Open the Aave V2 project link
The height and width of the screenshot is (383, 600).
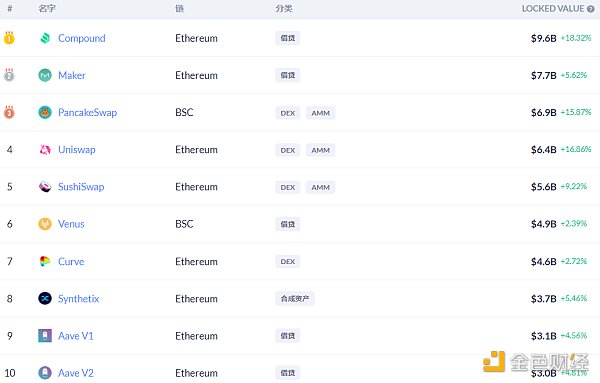point(76,373)
